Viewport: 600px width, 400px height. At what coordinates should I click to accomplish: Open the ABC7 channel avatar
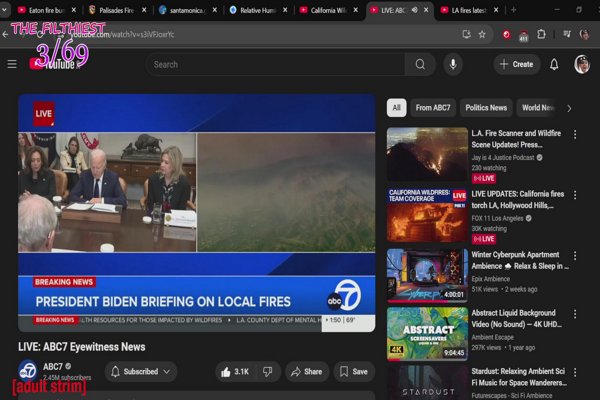(x=28, y=371)
